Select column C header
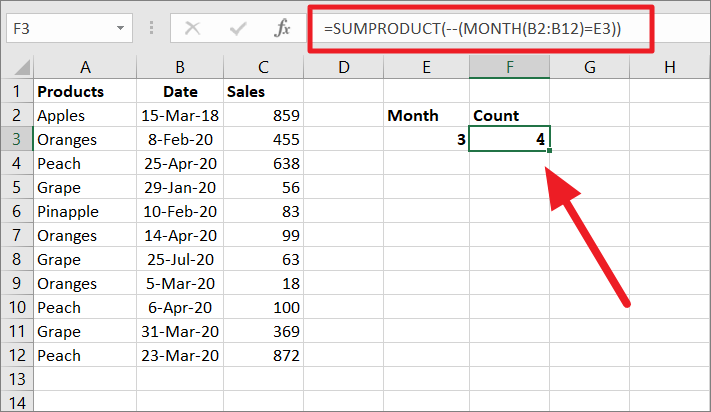The image size is (711, 412). point(263,67)
